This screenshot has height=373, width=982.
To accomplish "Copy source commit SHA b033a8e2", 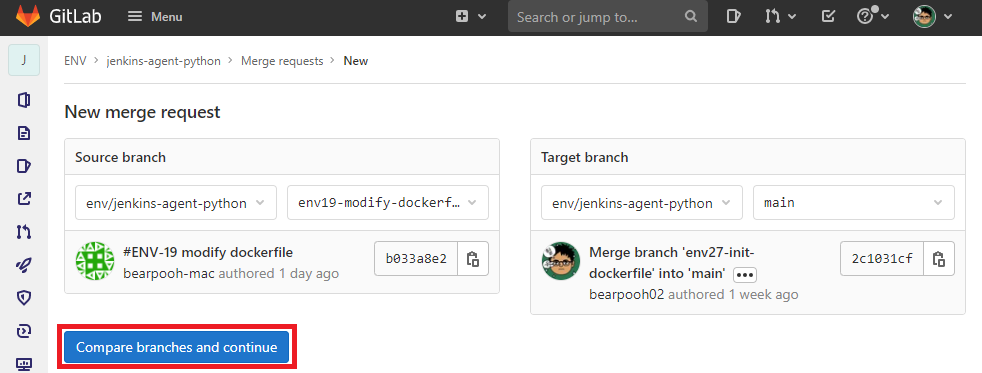I will (x=473, y=258).
